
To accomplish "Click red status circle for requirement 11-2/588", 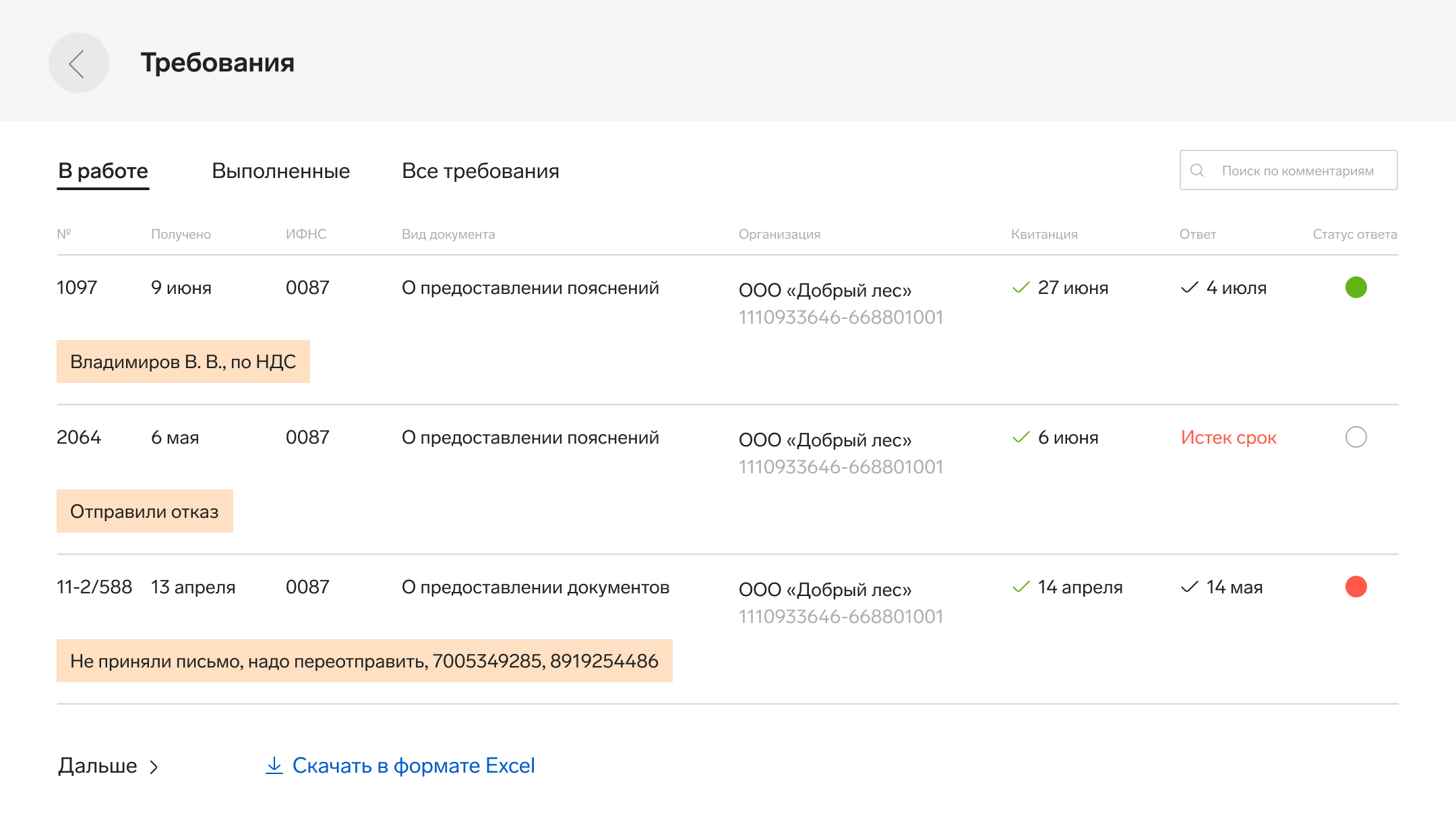I will 1356,587.
